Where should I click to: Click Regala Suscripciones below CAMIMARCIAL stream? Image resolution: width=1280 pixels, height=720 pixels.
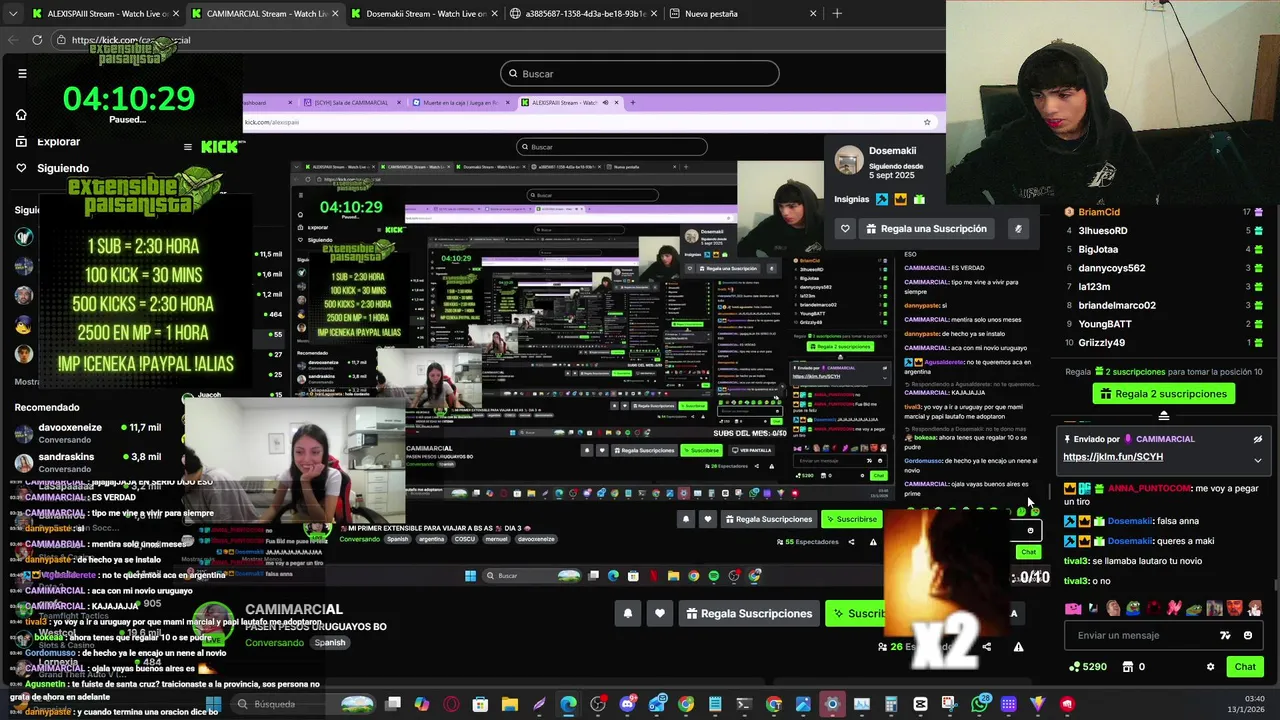coord(747,614)
